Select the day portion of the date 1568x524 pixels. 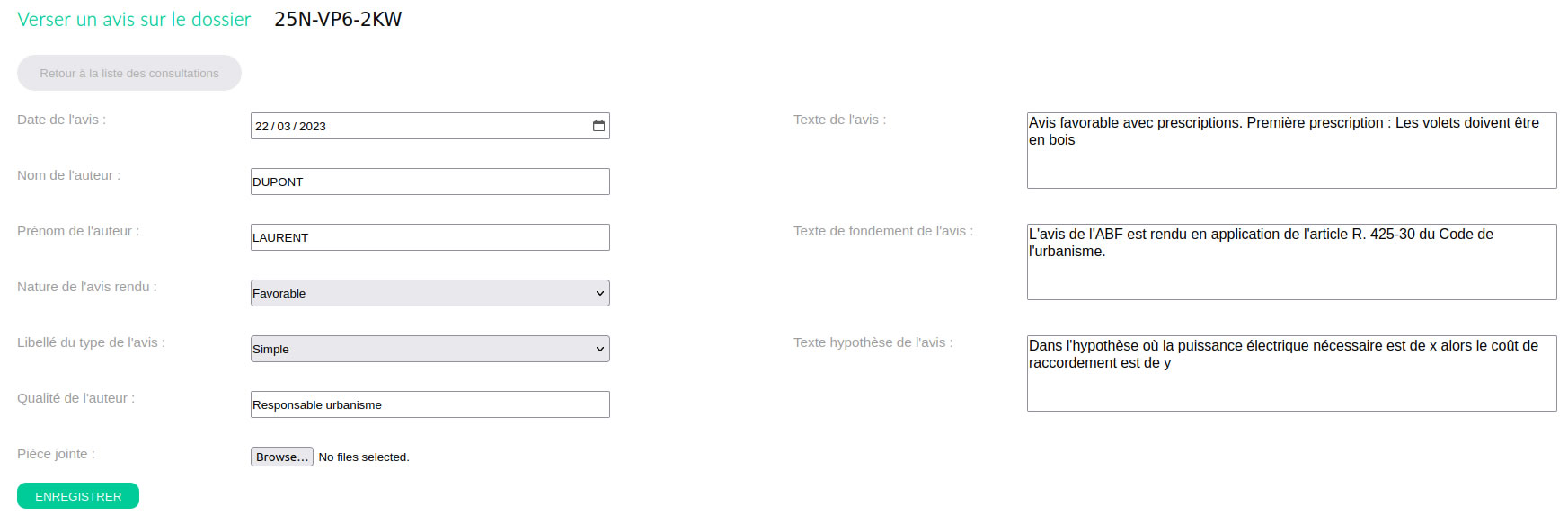coord(261,126)
